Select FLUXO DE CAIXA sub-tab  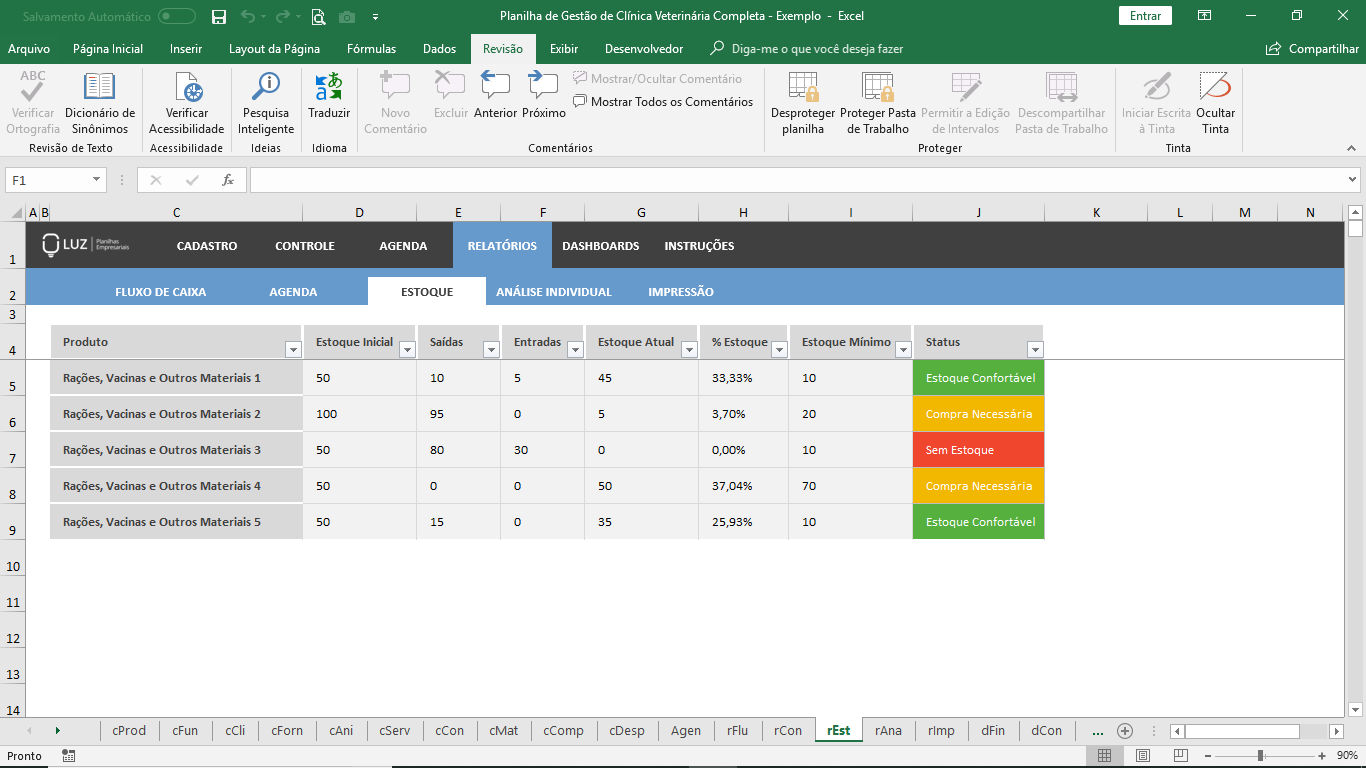[160, 292]
